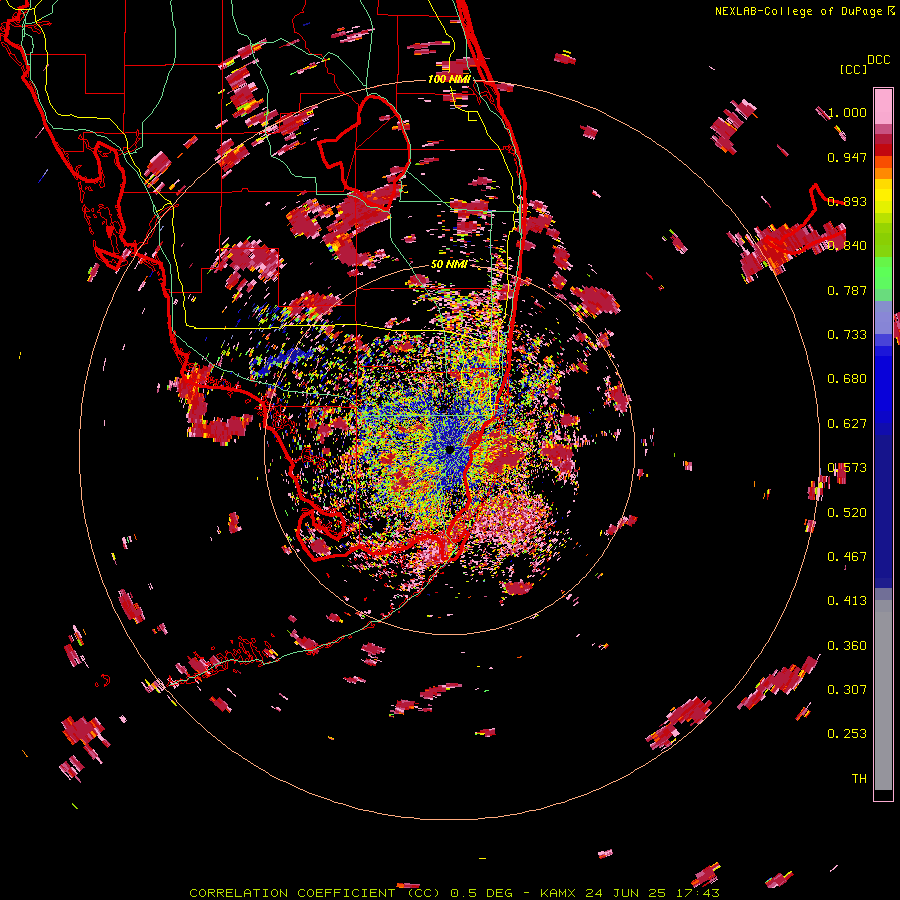This screenshot has height=900, width=900.
Task: Click the NEXLAB-College of DuPage header text
Action: point(798,11)
